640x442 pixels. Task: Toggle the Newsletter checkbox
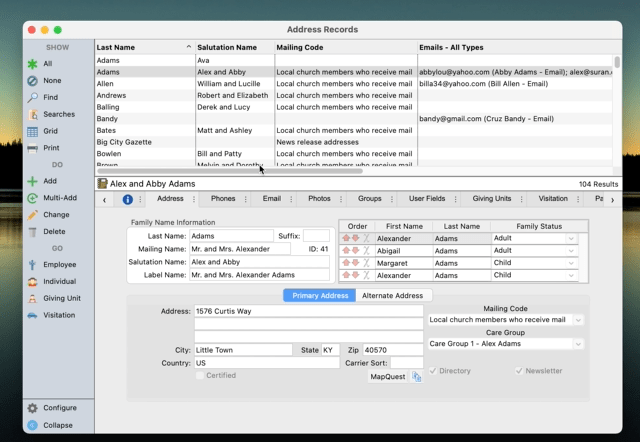coord(518,371)
